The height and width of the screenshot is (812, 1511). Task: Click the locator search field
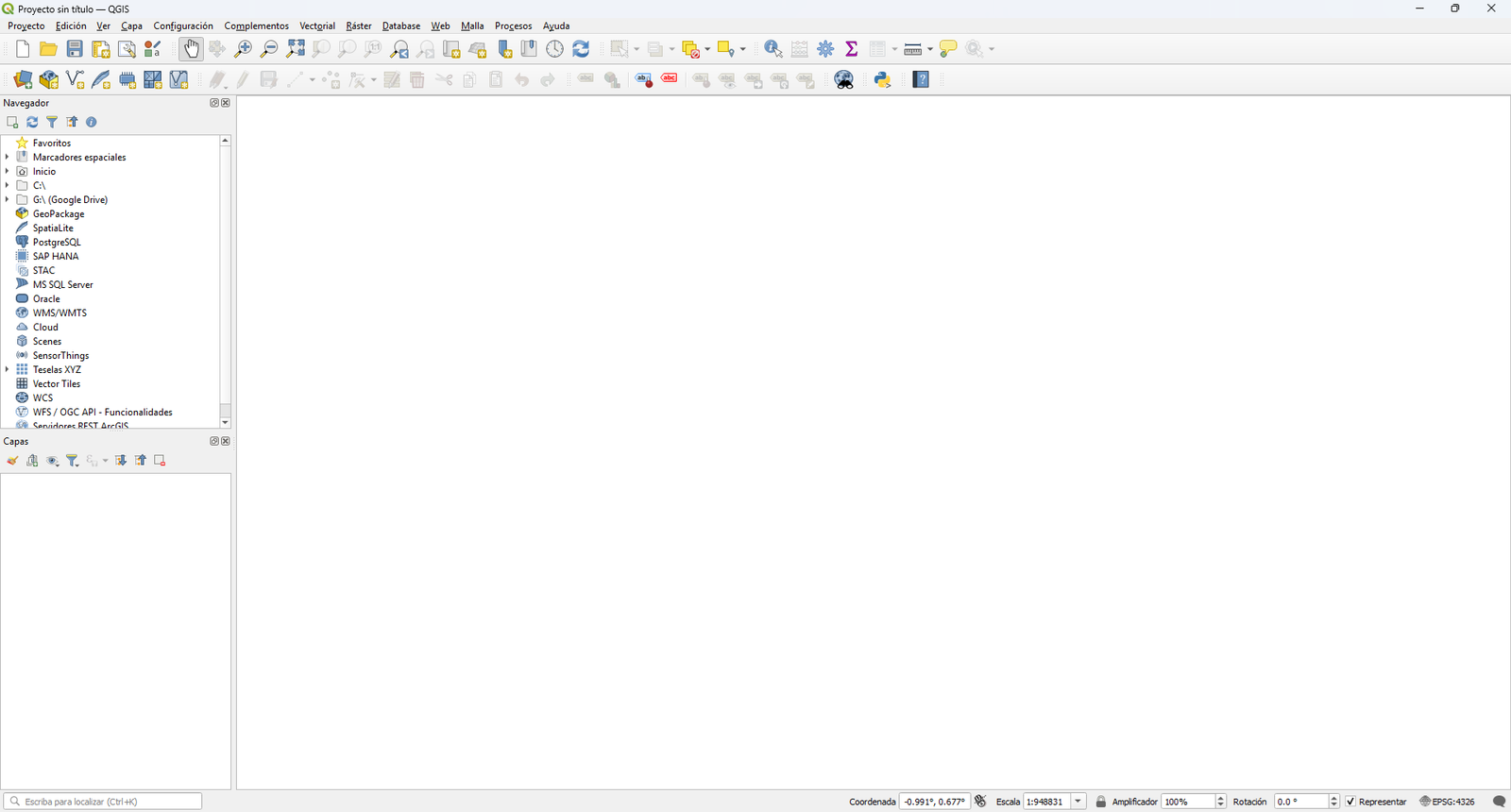pyautogui.click(x=103, y=802)
